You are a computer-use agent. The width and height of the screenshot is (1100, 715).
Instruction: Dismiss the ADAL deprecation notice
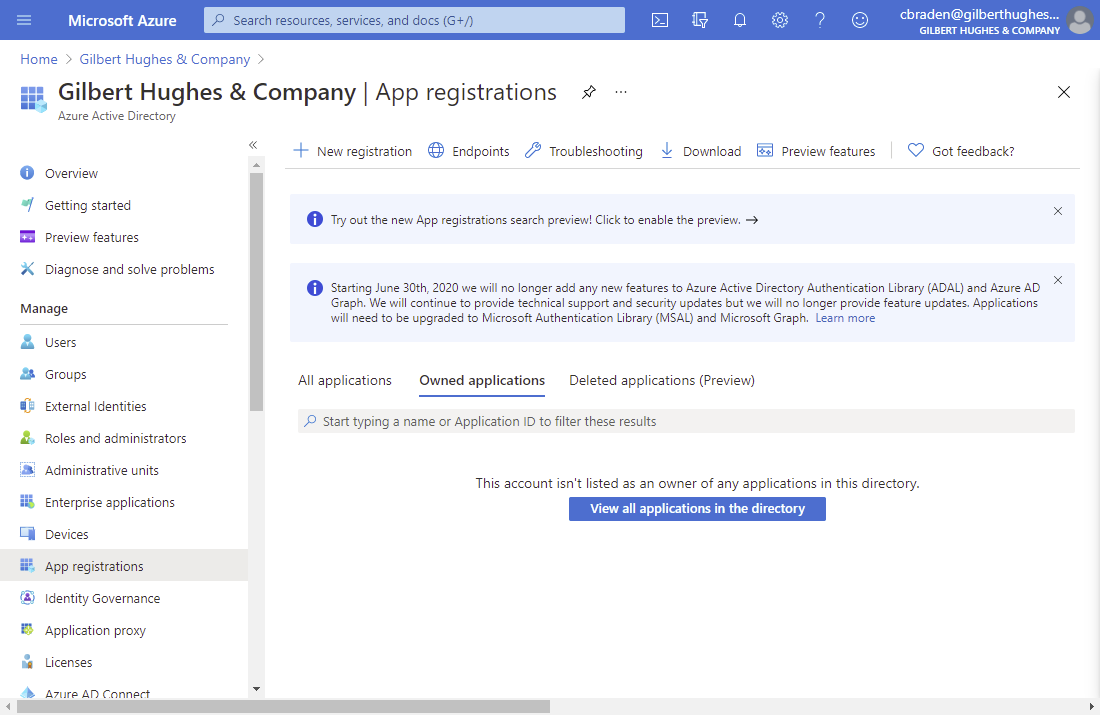[x=1058, y=280]
